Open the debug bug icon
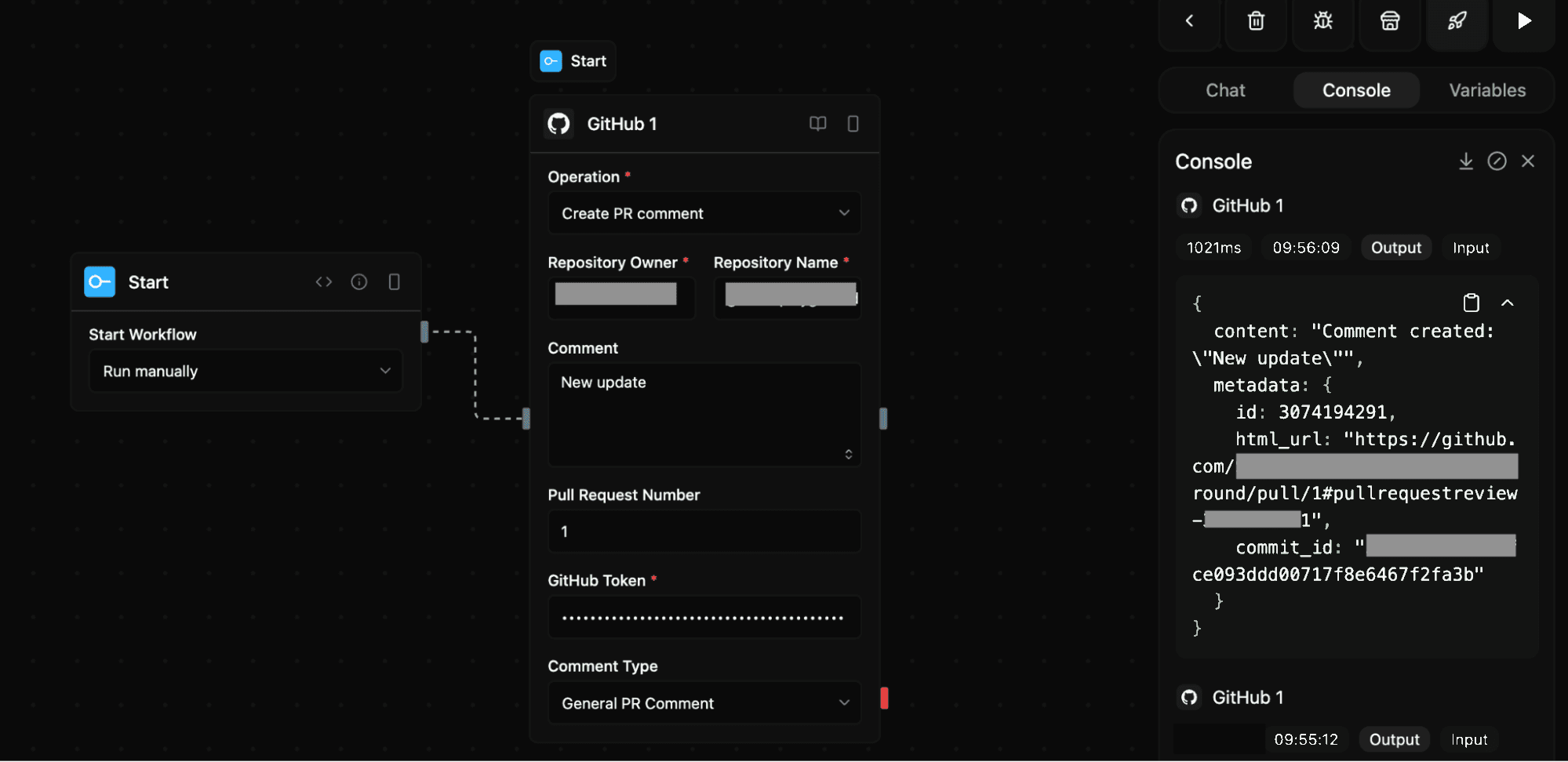This screenshot has height=762, width=1568. [1322, 21]
